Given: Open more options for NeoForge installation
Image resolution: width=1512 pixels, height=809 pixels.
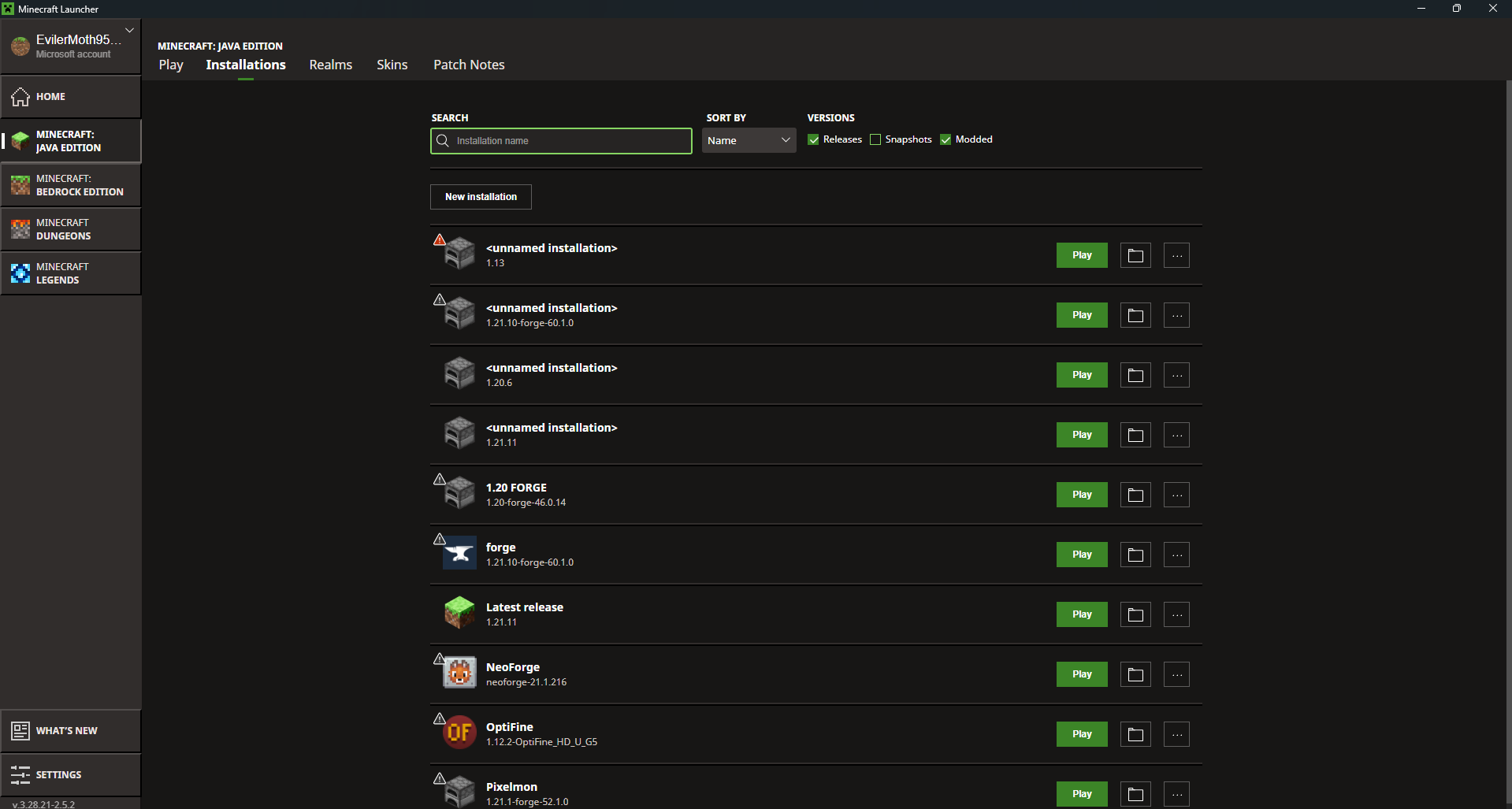Looking at the screenshot, I should coord(1176,674).
